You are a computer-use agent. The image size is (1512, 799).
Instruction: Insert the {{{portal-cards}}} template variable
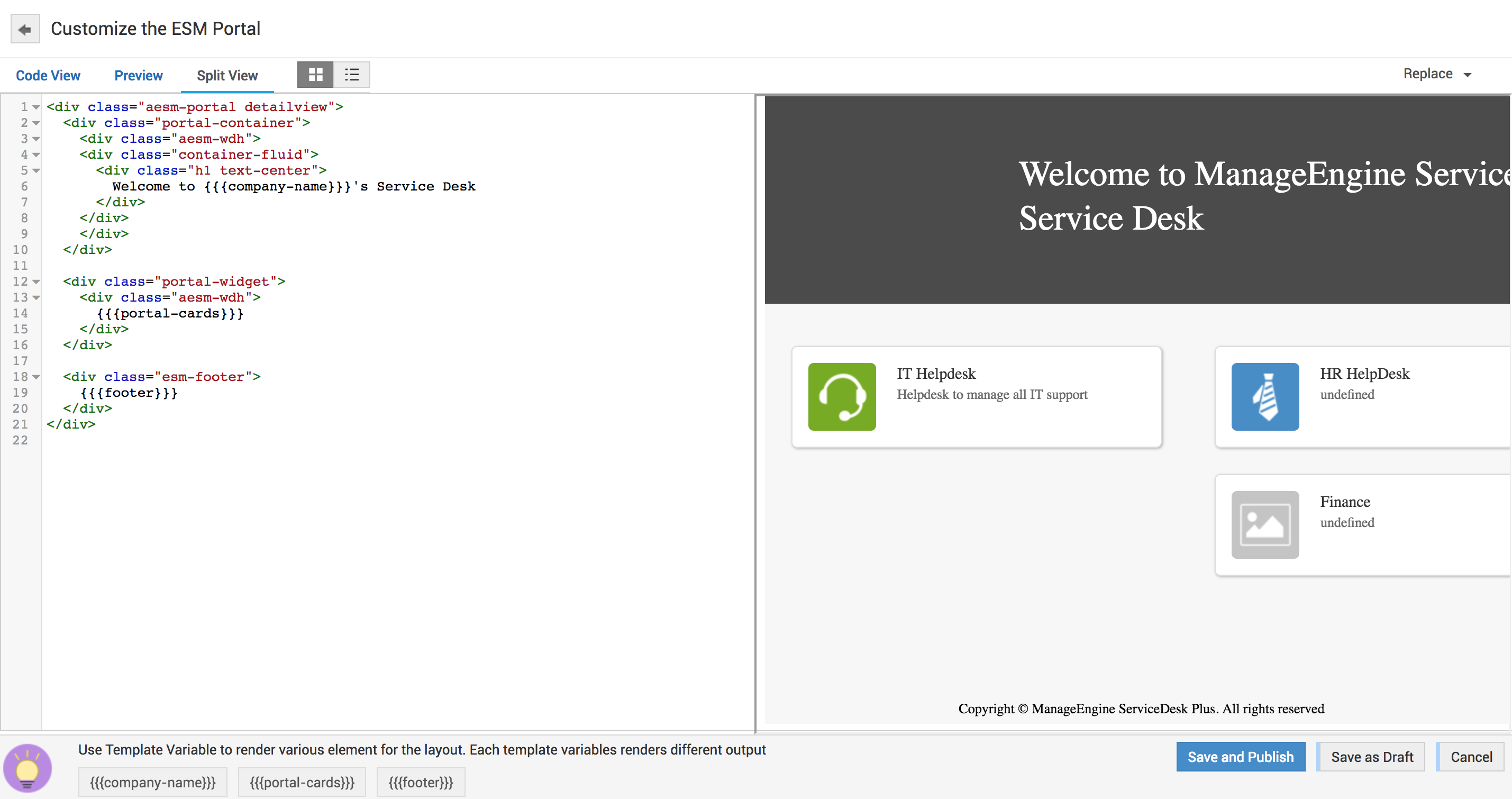pos(302,783)
